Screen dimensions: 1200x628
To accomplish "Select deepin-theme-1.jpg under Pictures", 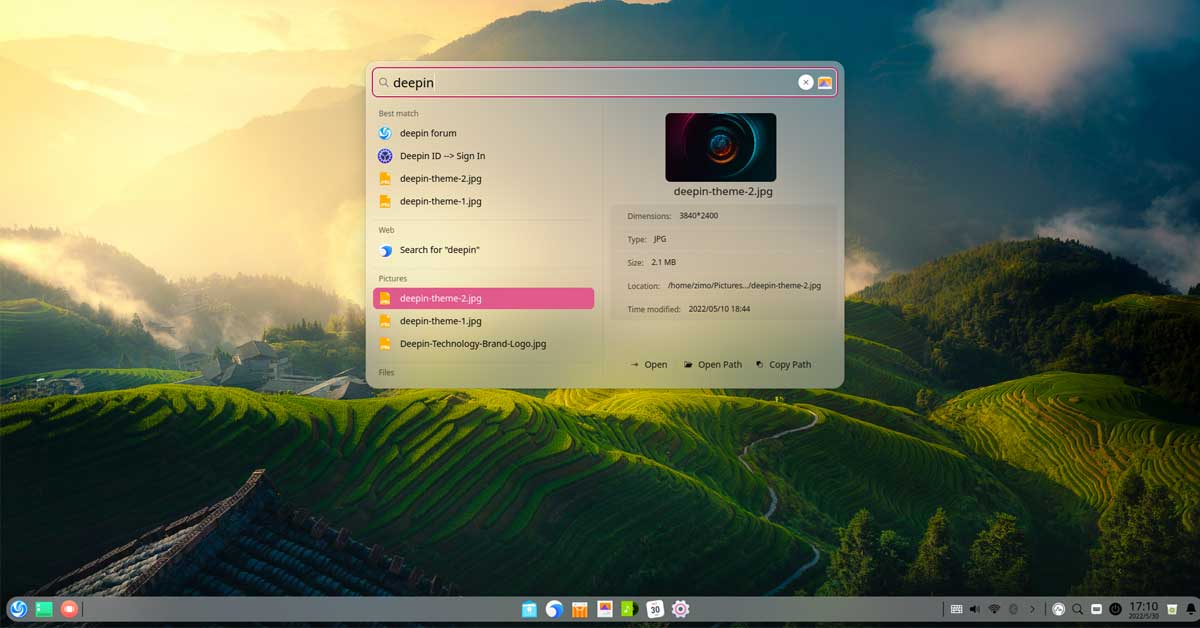I will [x=440, y=320].
